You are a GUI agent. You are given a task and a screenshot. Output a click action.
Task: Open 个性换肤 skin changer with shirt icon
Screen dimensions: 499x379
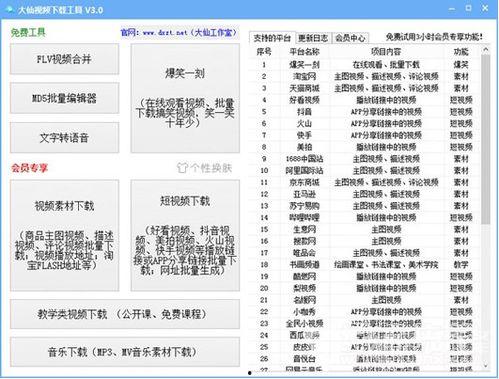pos(204,168)
